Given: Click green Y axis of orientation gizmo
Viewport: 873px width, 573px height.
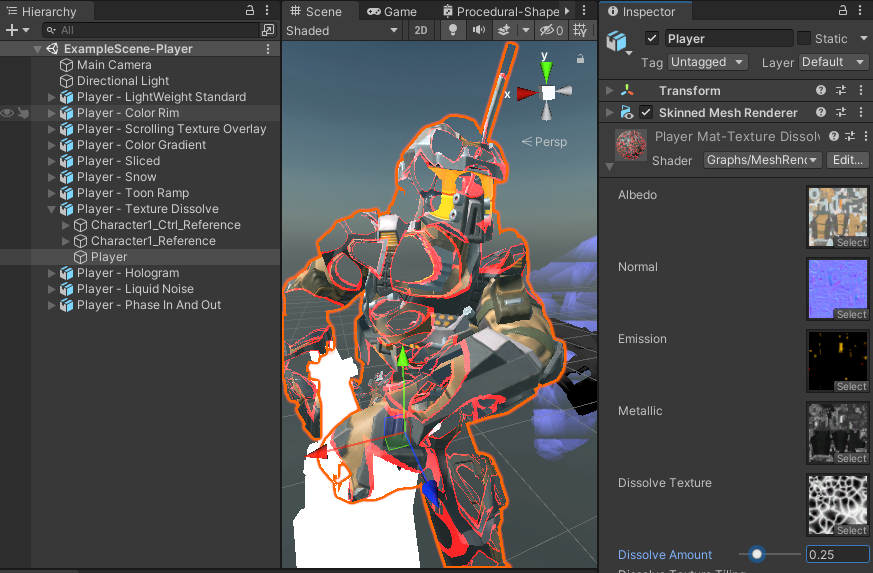Looking at the screenshot, I should click(547, 71).
